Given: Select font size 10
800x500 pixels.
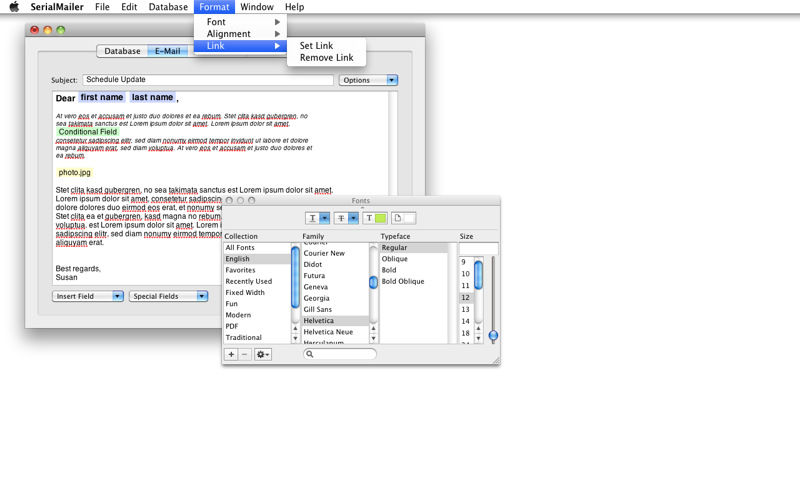Looking at the screenshot, I should 466,274.
